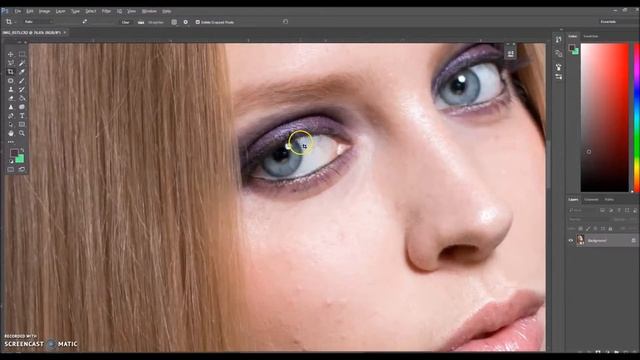Open the crop overlay grid options
This screenshot has height=360, width=640.
(174, 22)
